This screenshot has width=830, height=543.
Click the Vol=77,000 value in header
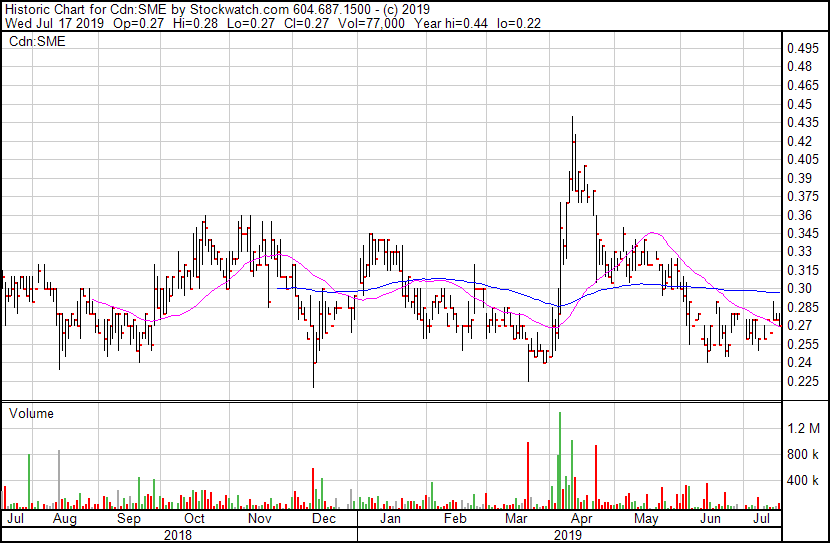pyautogui.click(x=372, y=23)
